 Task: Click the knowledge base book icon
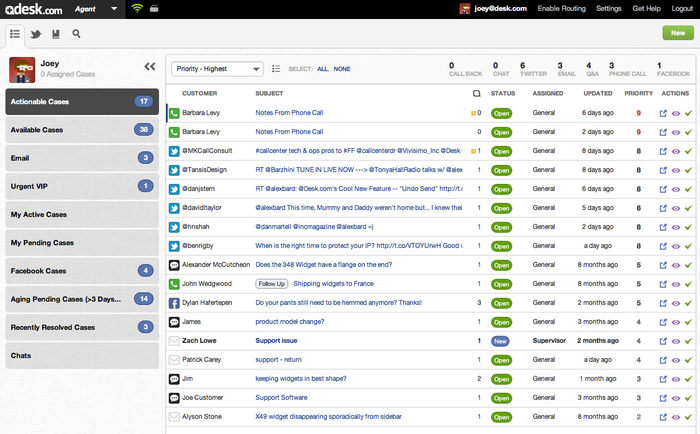coord(56,34)
